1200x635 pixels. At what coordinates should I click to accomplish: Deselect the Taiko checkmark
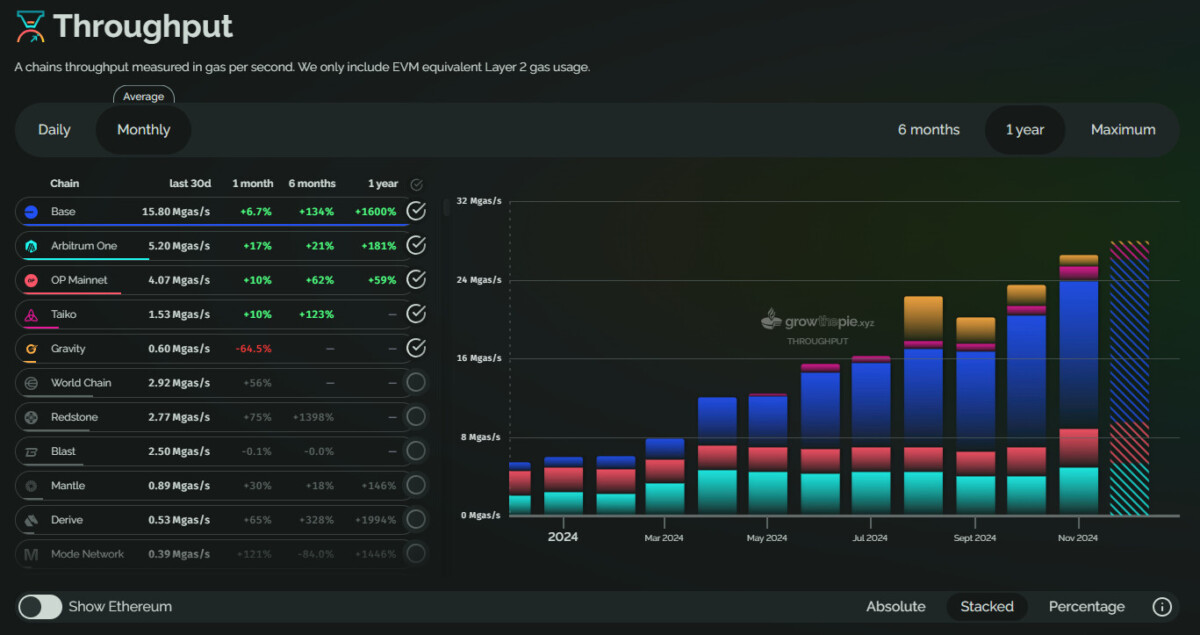coord(416,314)
